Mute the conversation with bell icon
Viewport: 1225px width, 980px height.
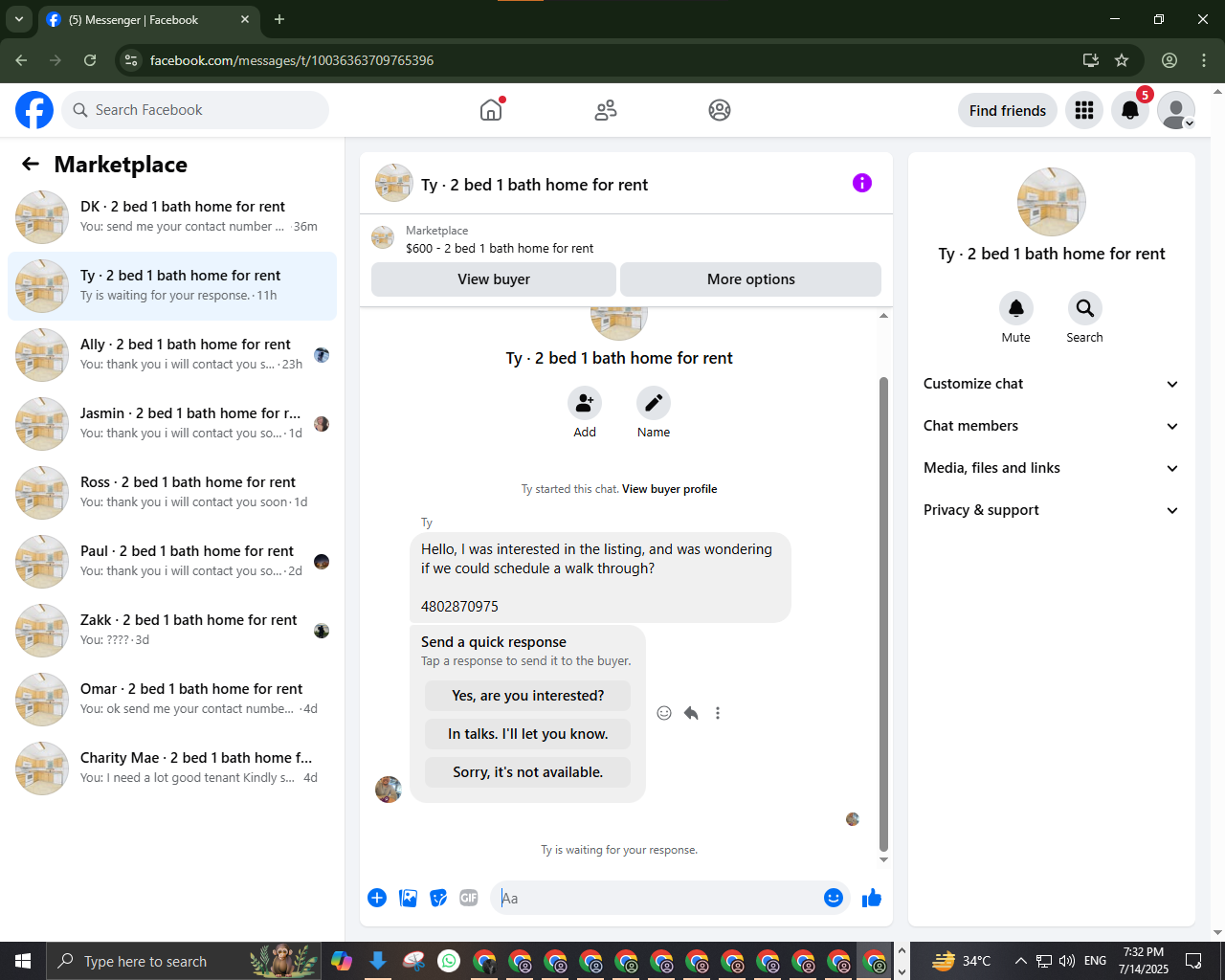(x=1016, y=308)
